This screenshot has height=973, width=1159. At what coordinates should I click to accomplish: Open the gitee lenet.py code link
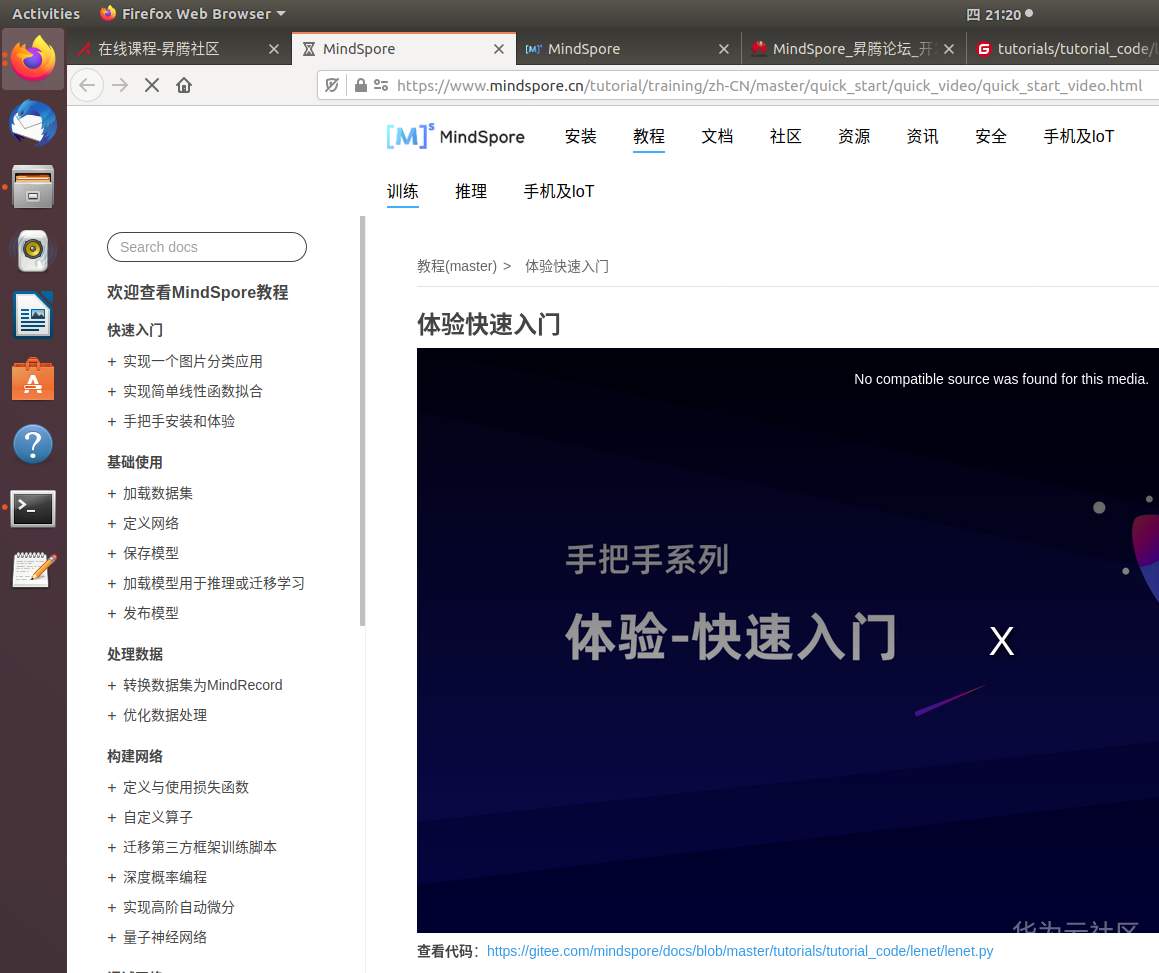click(740, 951)
